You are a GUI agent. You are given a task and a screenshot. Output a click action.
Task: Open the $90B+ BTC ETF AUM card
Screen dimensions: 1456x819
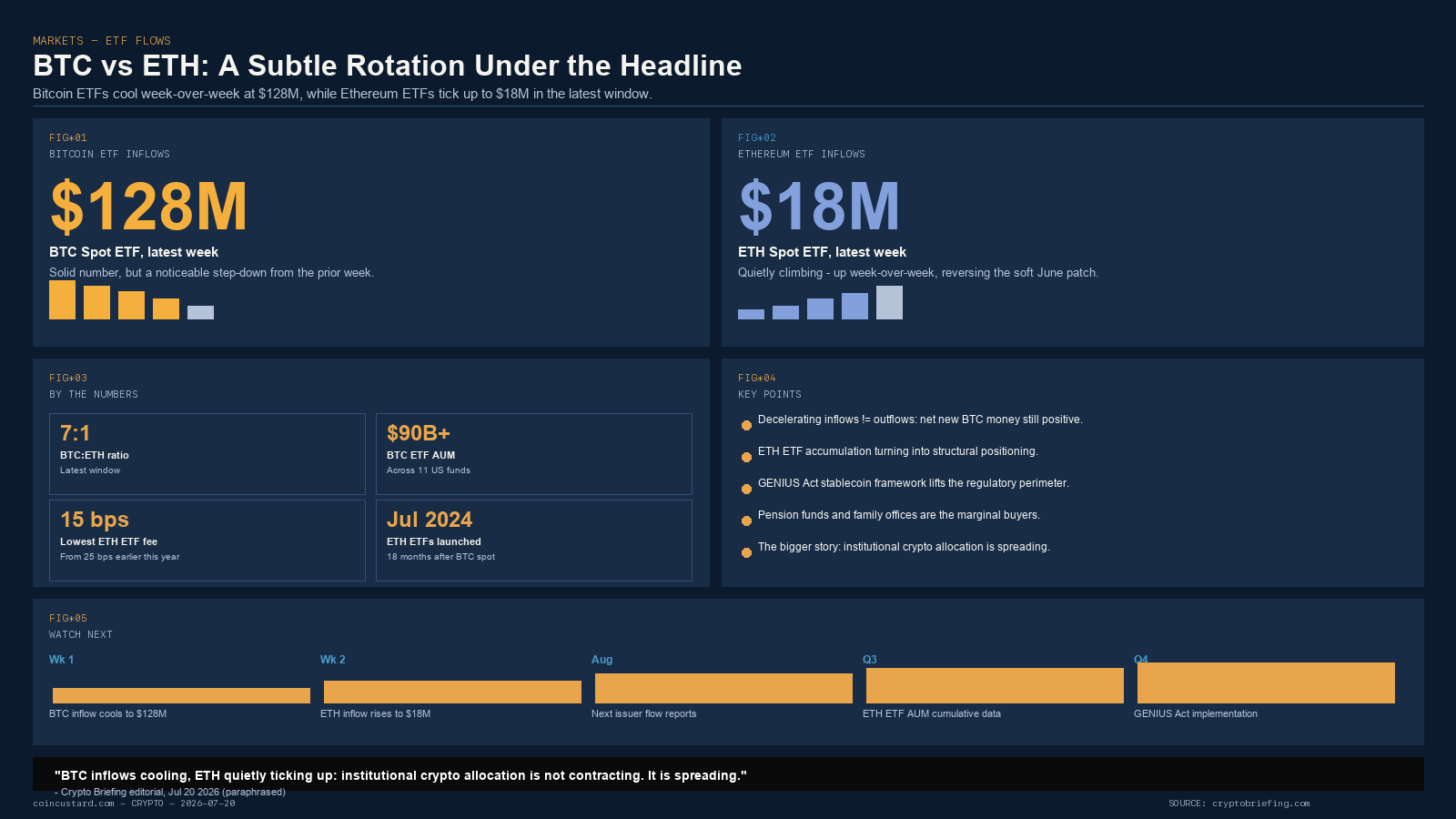pos(534,454)
